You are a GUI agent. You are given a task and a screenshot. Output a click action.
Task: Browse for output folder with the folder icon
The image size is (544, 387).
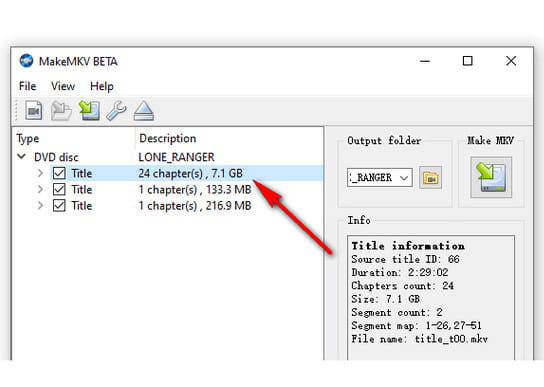coord(430,177)
